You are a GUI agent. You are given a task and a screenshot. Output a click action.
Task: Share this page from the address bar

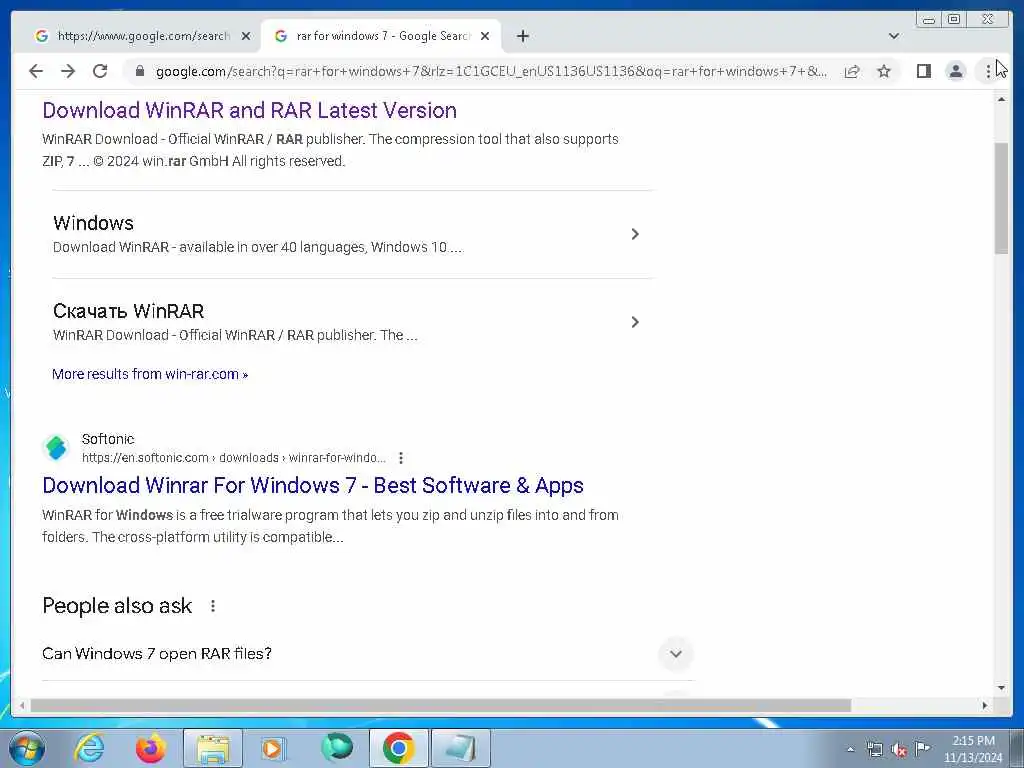[x=852, y=71]
